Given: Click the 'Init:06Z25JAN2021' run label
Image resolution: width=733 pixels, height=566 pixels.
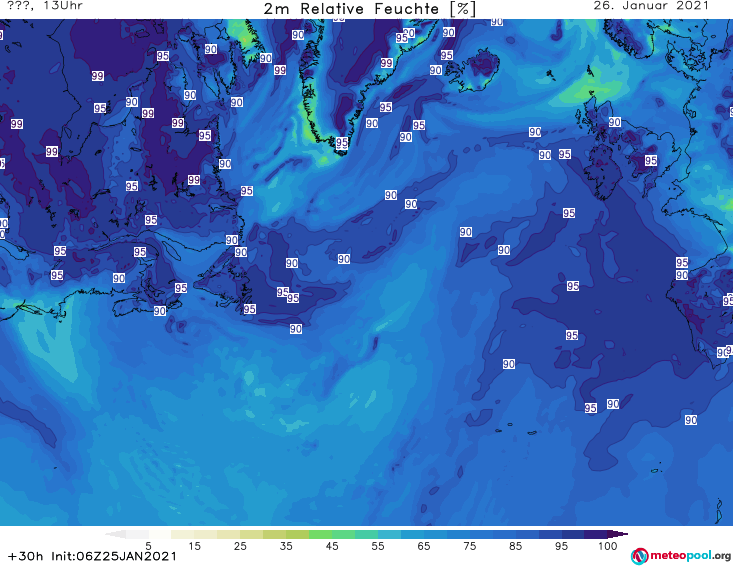Looking at the screenshot, I should tap(114, 556).
